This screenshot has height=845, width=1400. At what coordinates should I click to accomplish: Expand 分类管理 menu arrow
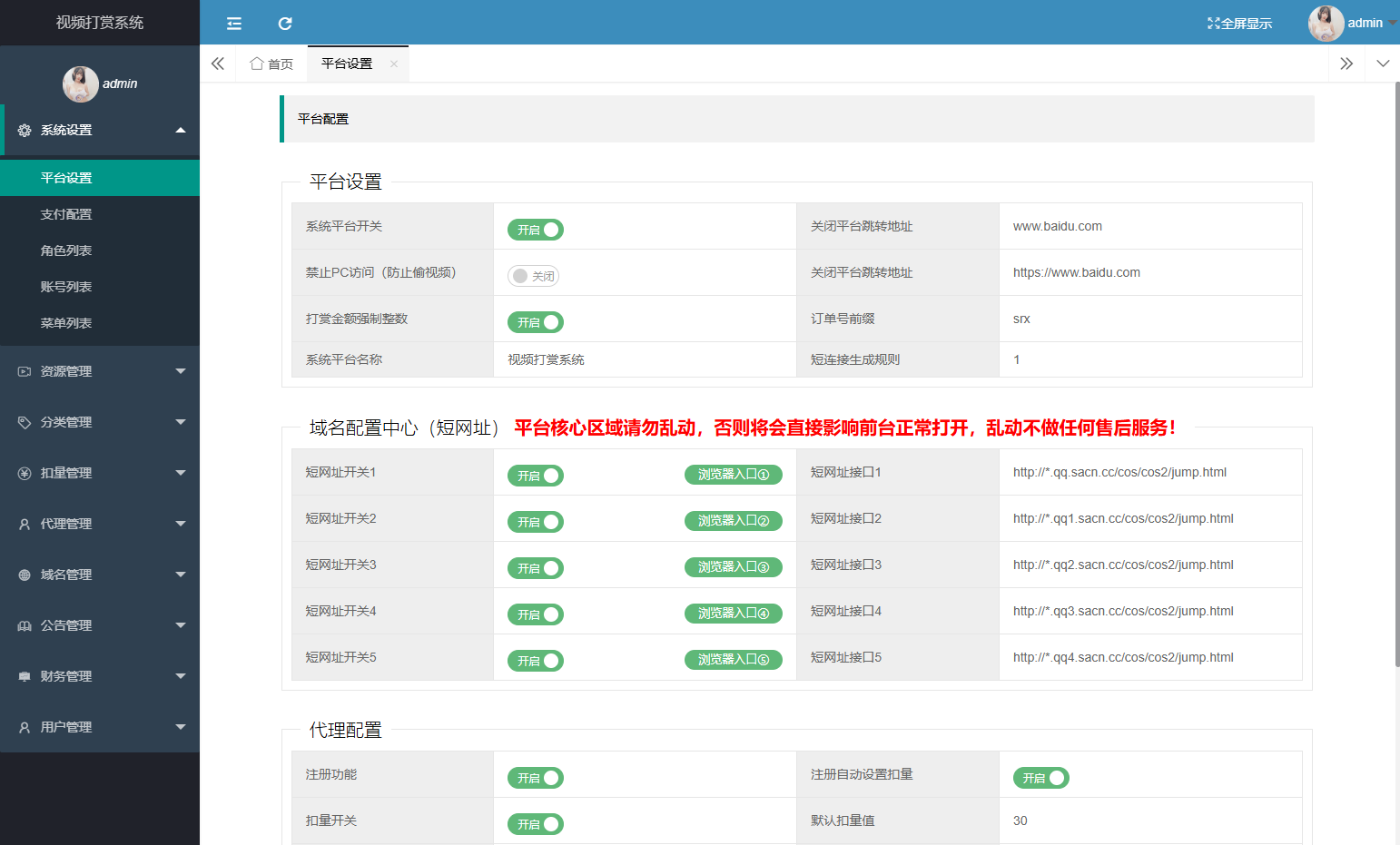pos(181,422)
